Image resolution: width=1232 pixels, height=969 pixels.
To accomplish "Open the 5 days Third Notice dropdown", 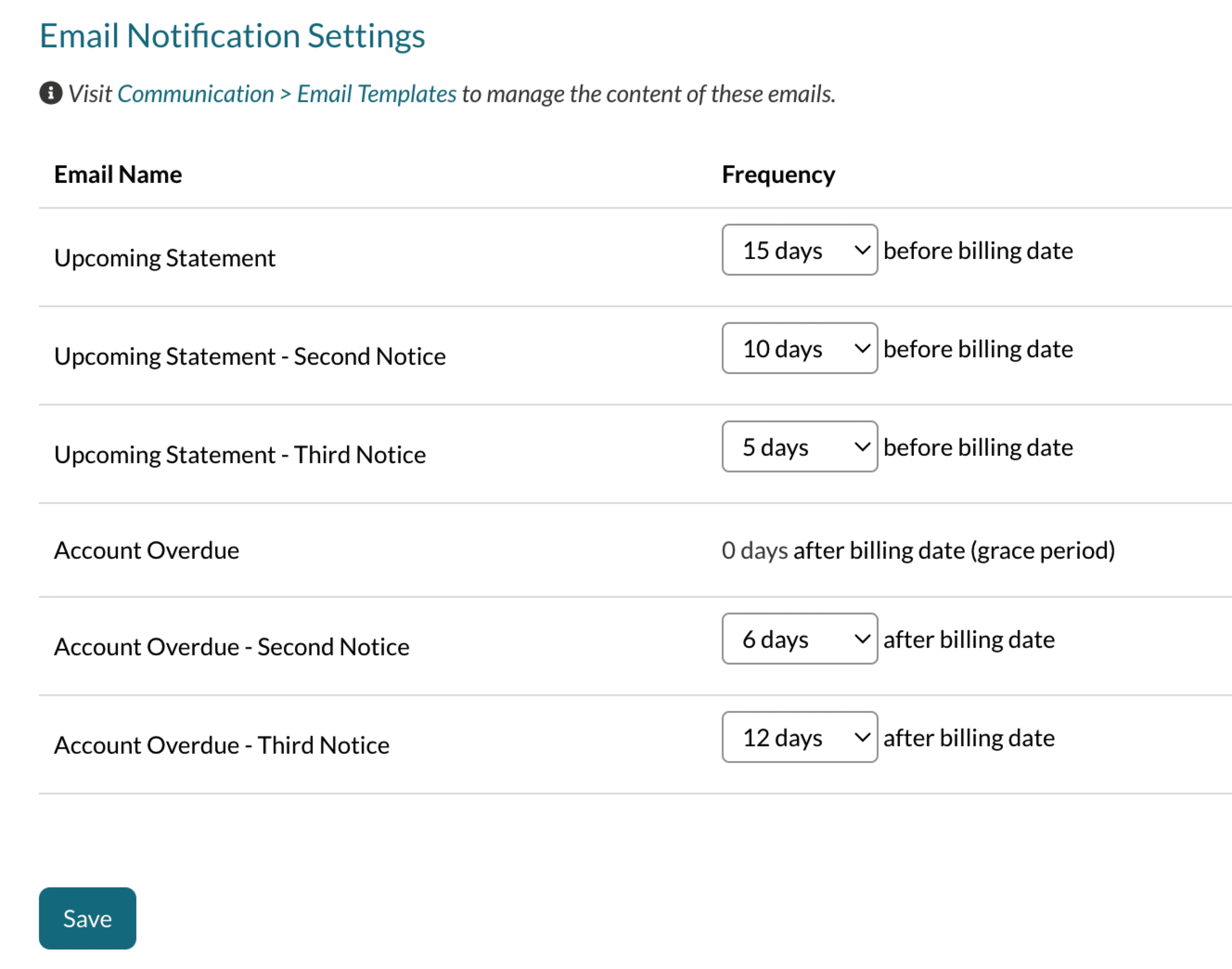I will tap(799, 447).
